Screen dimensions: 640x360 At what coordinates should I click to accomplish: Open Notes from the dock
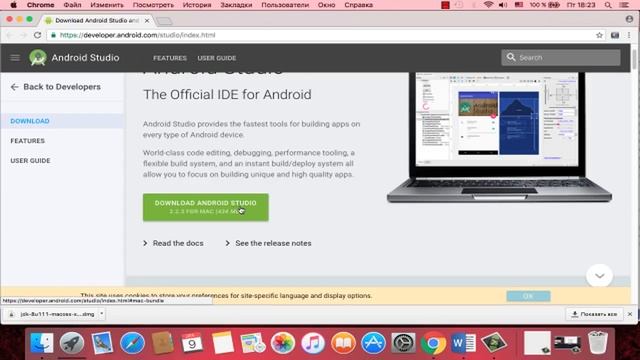[222, 342]
